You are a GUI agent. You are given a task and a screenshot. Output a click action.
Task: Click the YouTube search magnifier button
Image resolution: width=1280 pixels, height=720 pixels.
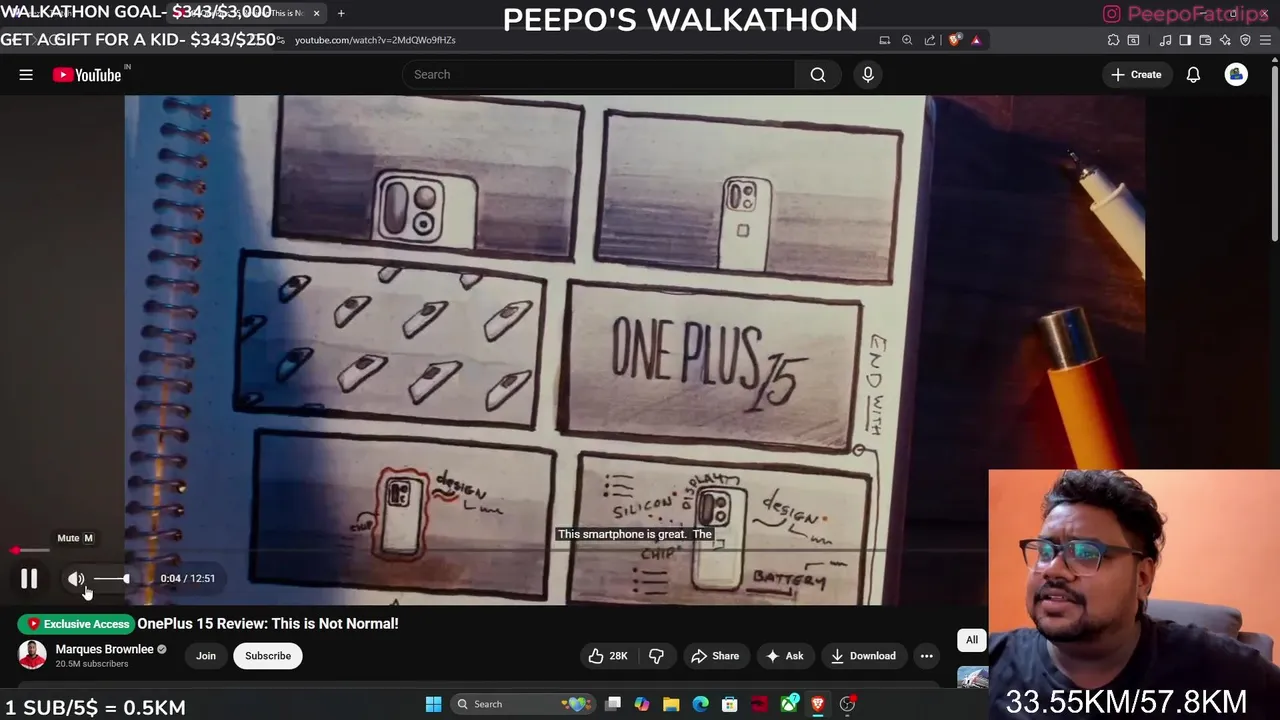[818, 74]
